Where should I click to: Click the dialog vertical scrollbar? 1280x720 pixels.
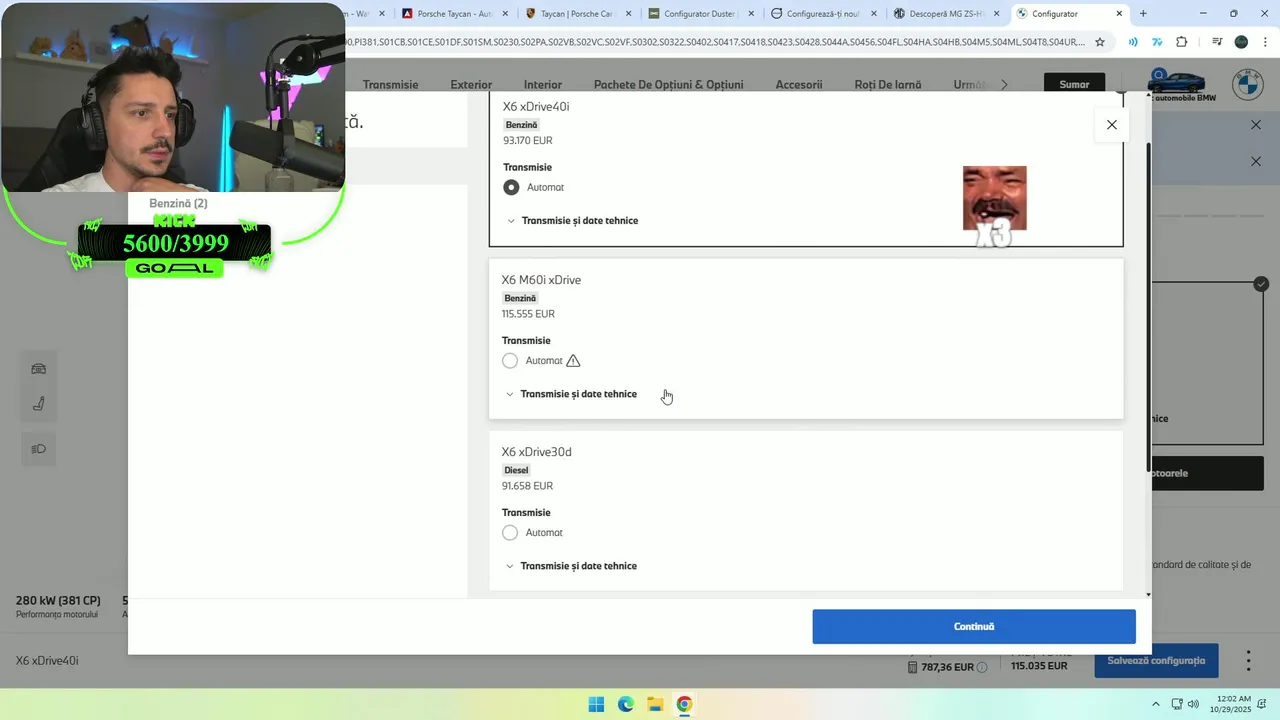pos(1148,305)
